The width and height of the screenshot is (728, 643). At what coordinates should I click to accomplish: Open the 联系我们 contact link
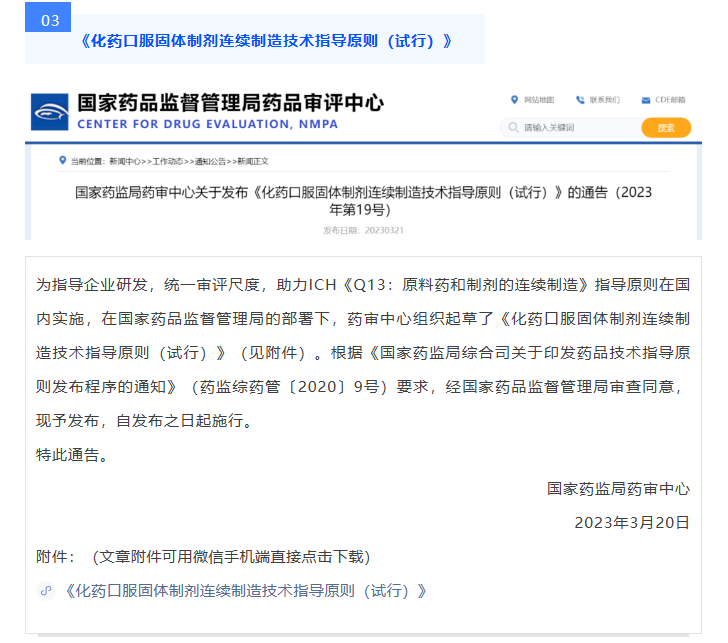(x=604, y=100)
